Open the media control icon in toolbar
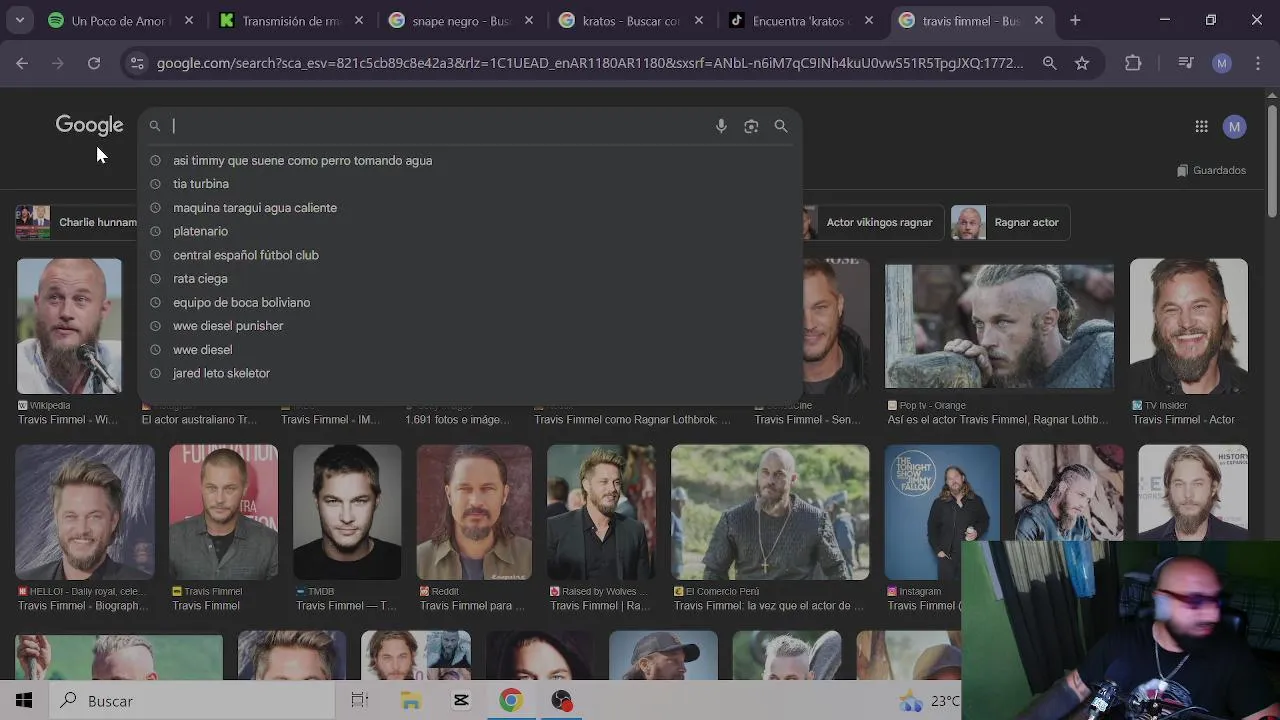The height and width of the screenshot is (720, 1280). pos(1186,63)
